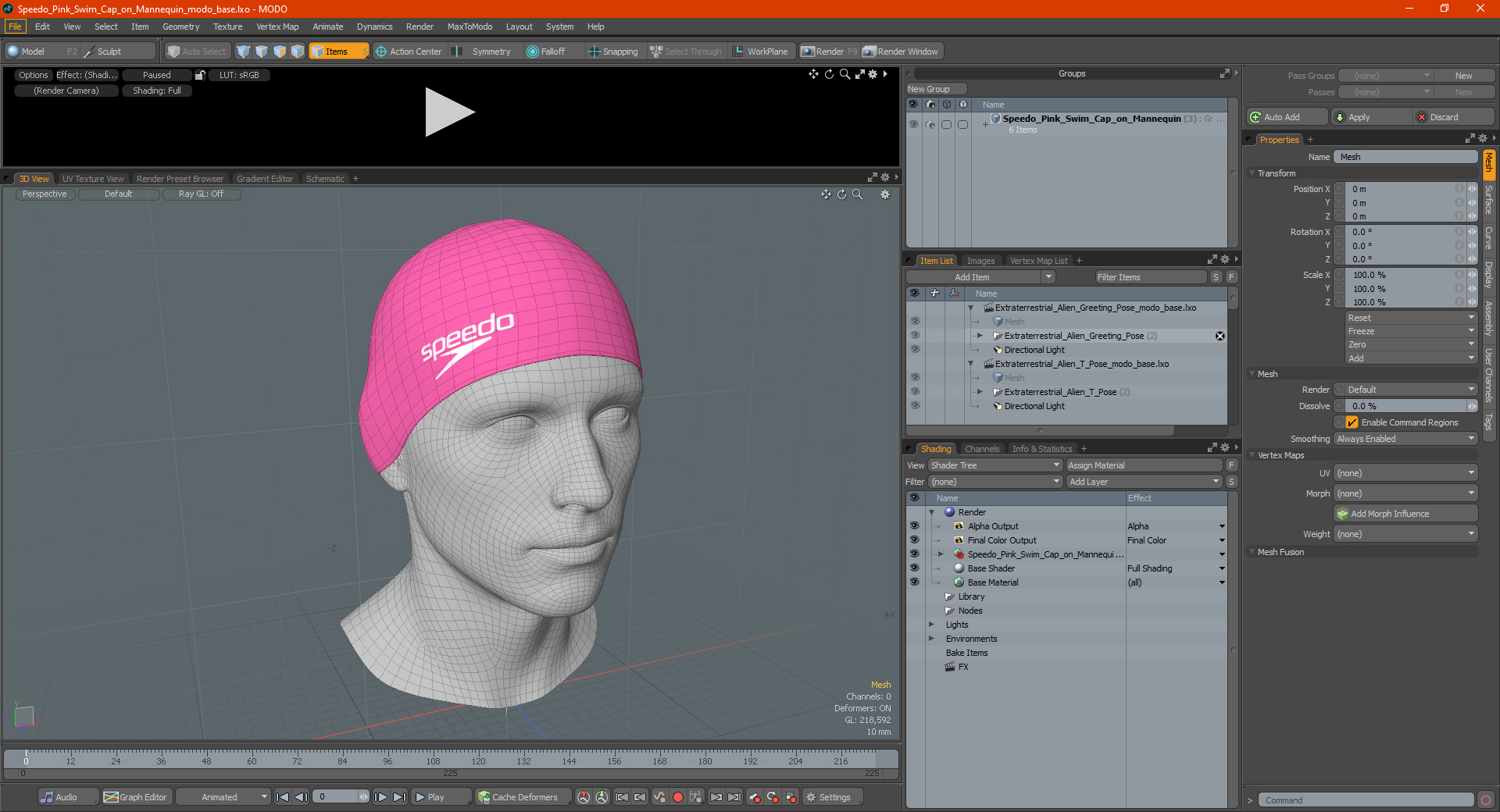Toggle Enable Command Regions checkbox
1500x812 pixels.
pos(1352,422)
